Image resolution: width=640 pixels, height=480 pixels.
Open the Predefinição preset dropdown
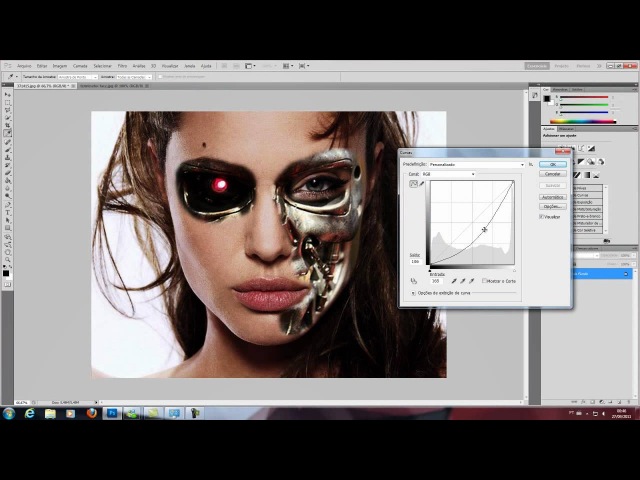pyautogui.click(x=476, y=164)
